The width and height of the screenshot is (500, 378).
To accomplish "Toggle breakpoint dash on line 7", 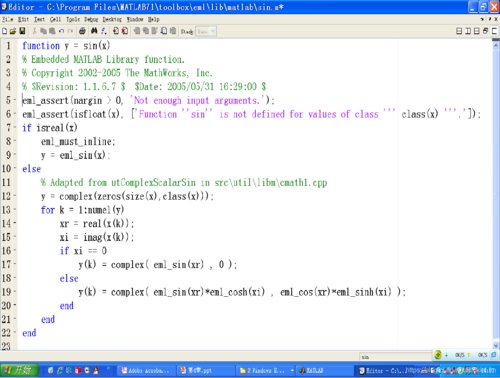I will click(x=15, y=128).
